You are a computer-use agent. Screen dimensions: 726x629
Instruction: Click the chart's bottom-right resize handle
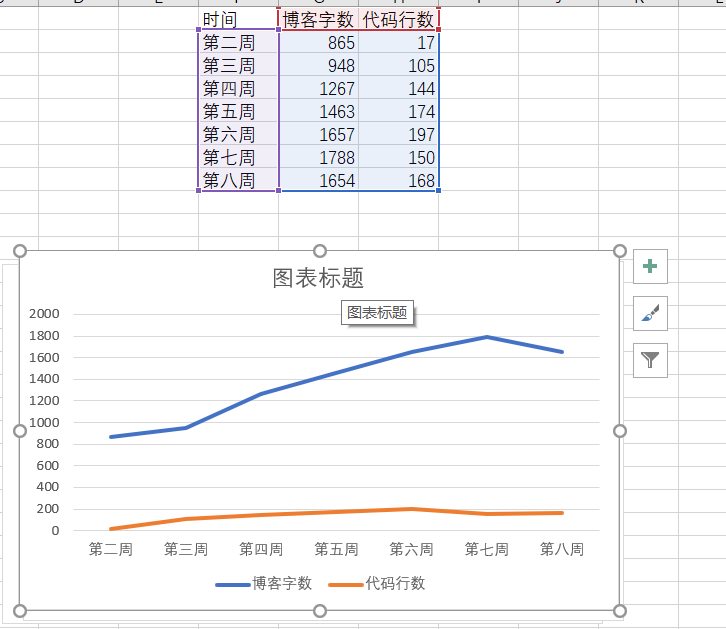coord(620,611)
